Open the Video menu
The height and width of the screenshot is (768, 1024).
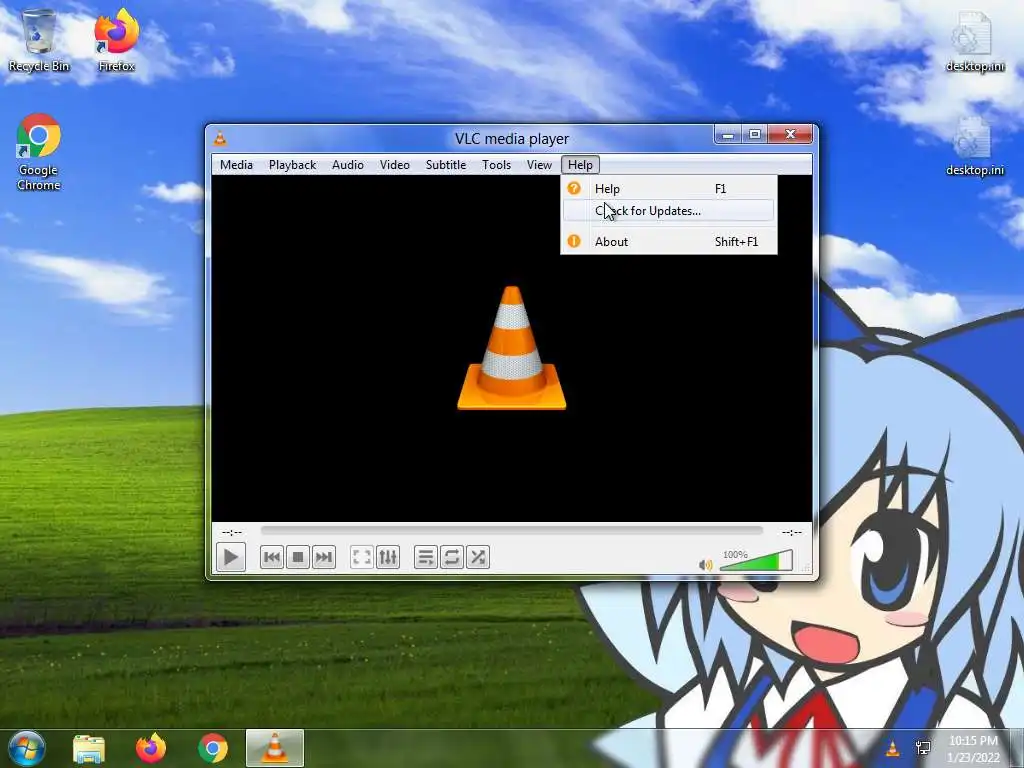point(394,165)
